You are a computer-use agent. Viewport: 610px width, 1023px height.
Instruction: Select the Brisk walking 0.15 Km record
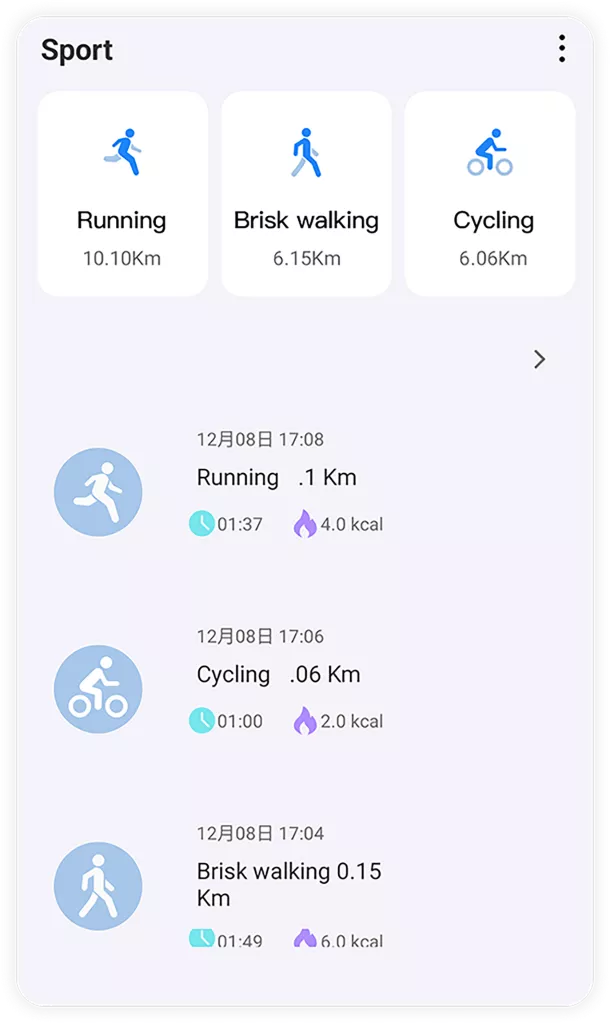point(288,884)
